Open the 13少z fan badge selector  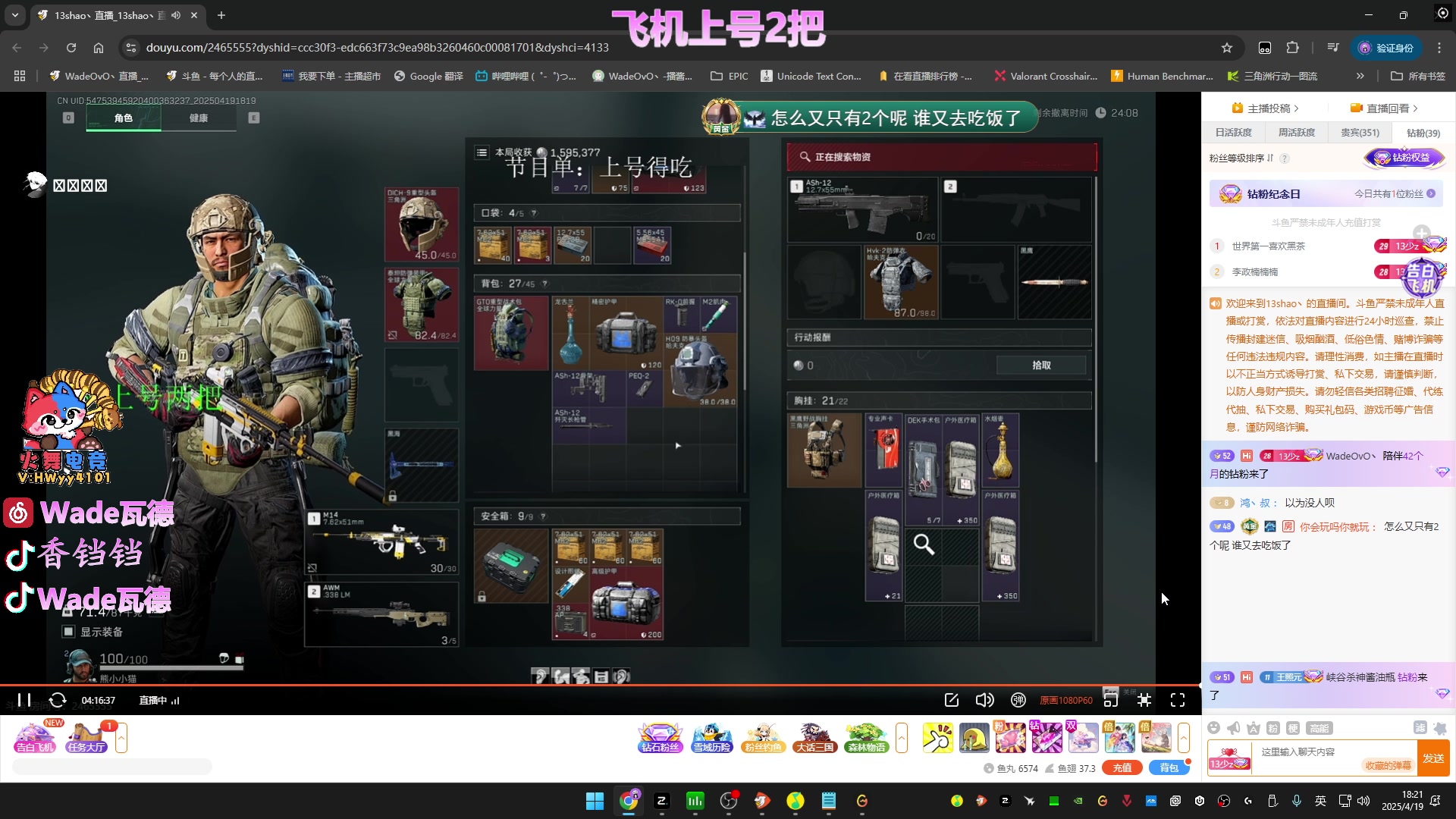point(1228,758)
